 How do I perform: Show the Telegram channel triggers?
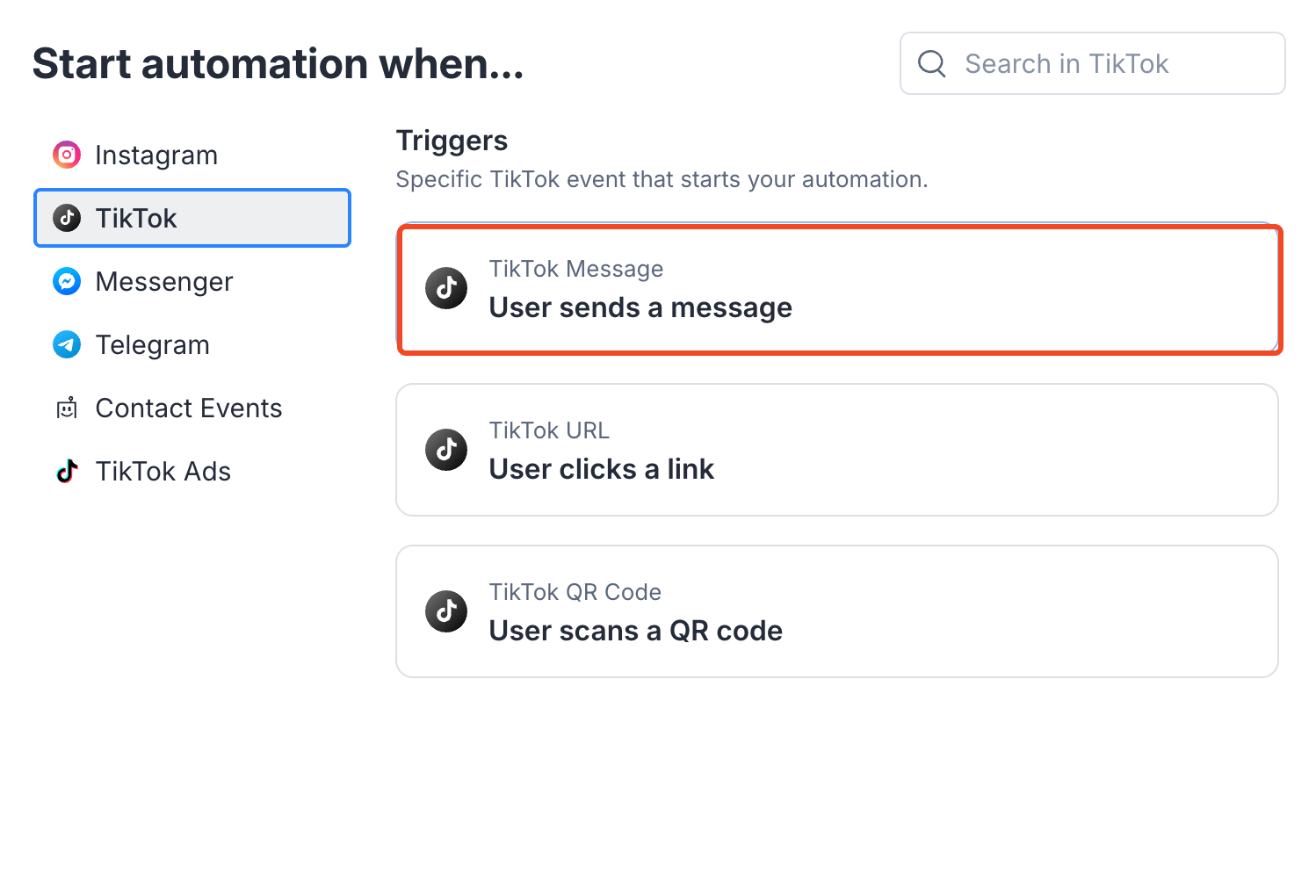[152, 344]
